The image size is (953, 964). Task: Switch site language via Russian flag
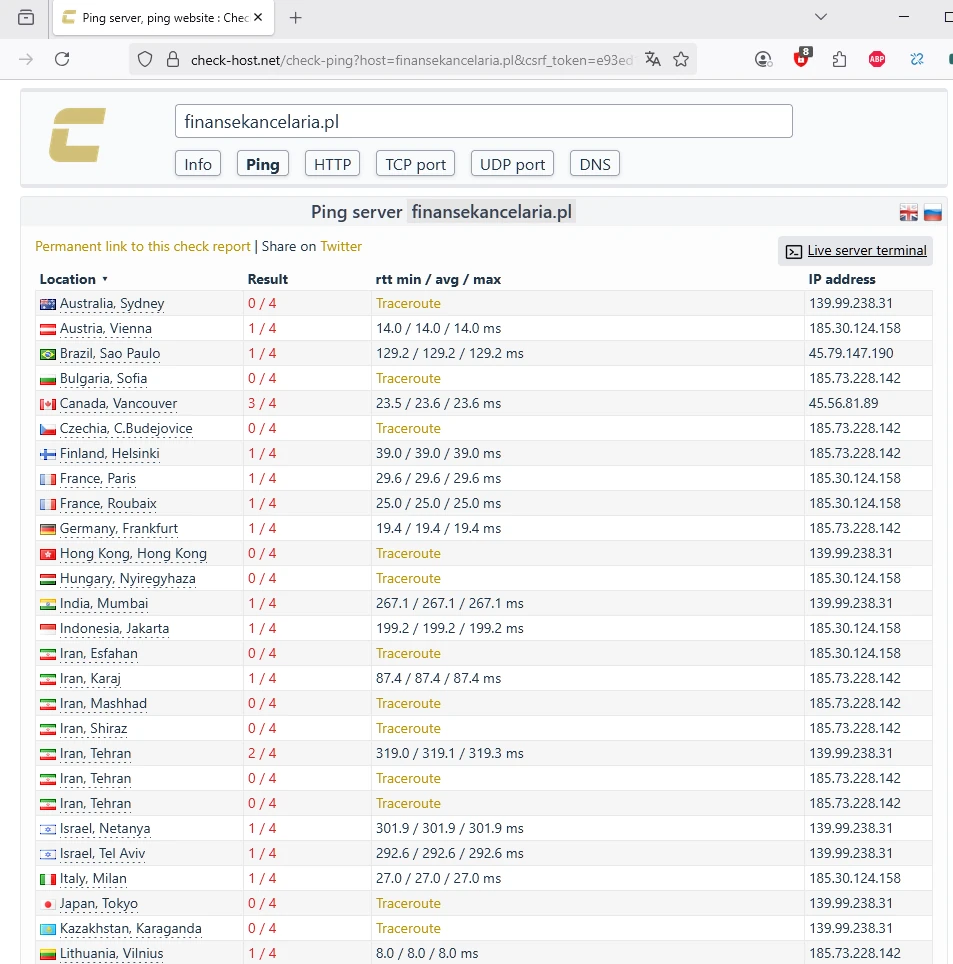932,212
